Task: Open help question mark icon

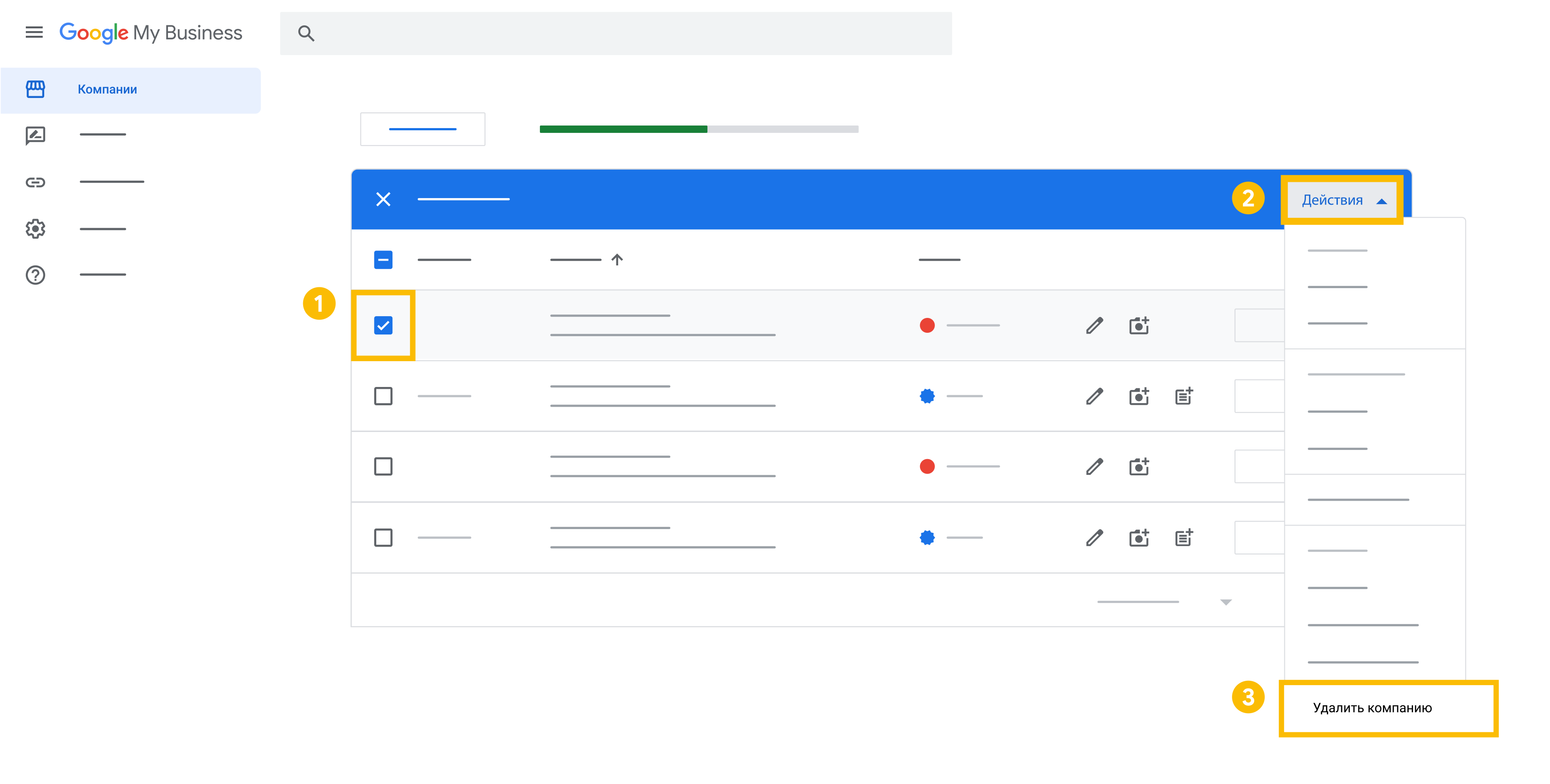Action: click(x=35, y=275)
